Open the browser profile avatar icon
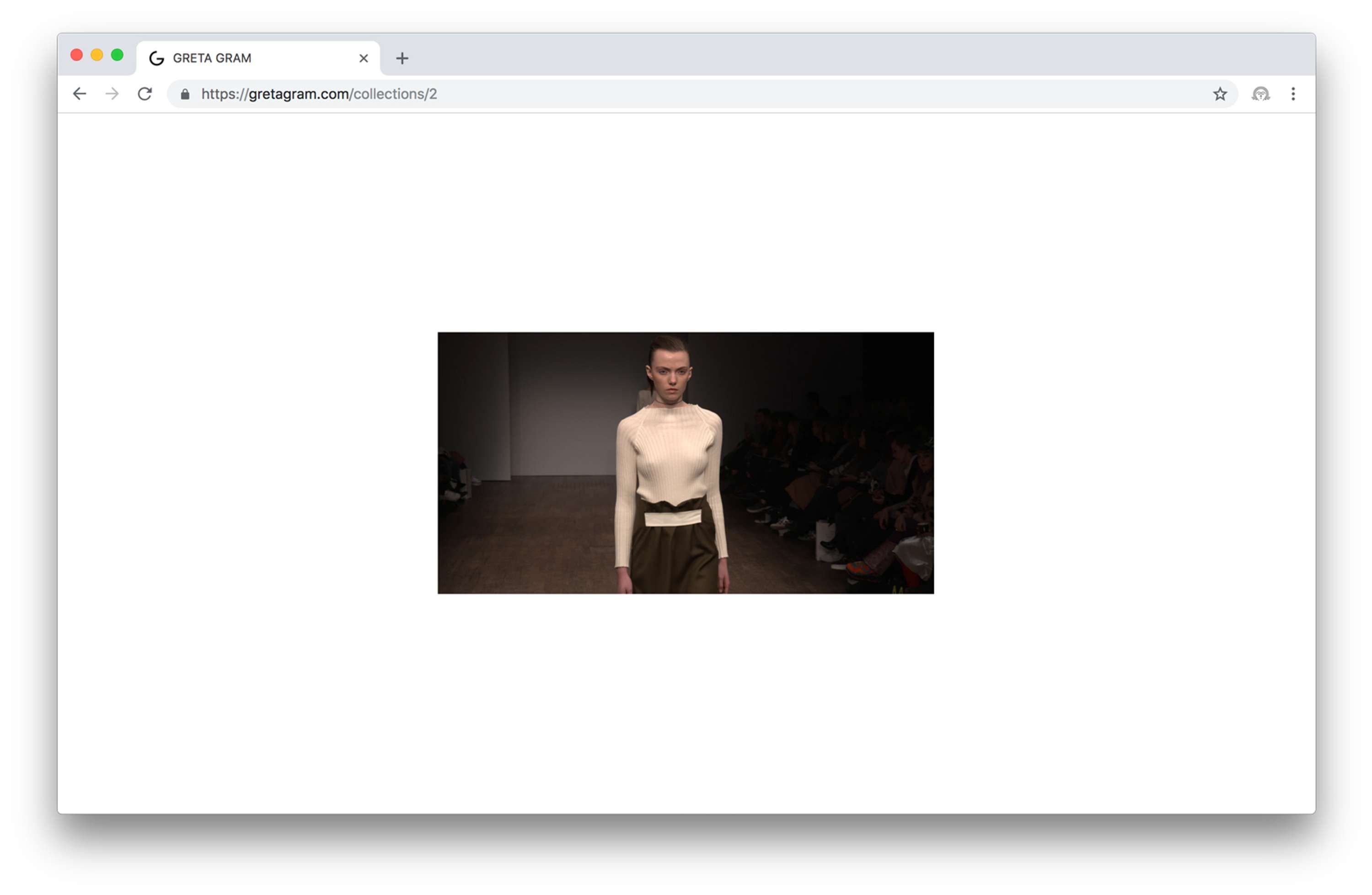The image size is (1372, 895). point(1261,94)
